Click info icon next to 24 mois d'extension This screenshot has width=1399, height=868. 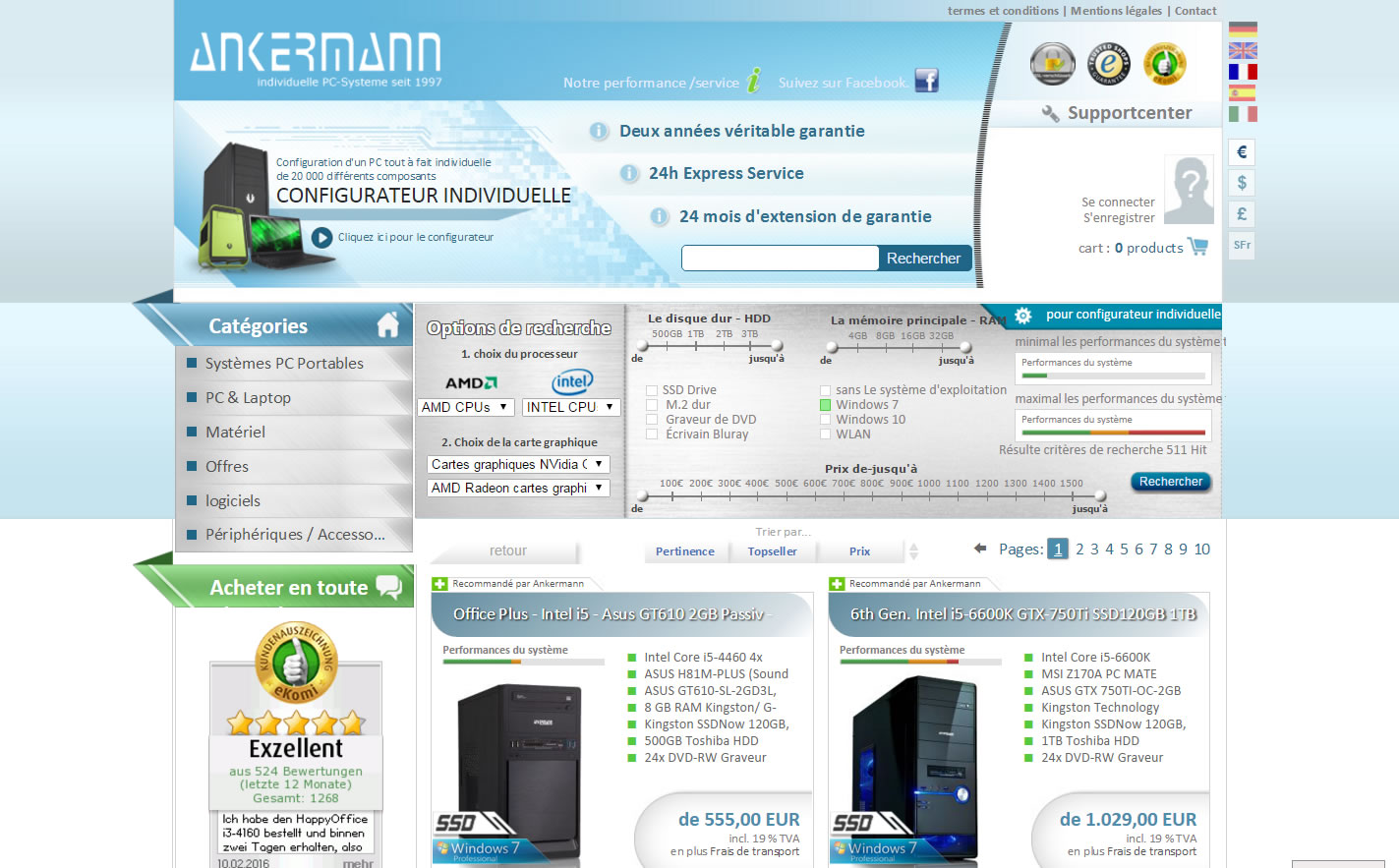point(659,216)
